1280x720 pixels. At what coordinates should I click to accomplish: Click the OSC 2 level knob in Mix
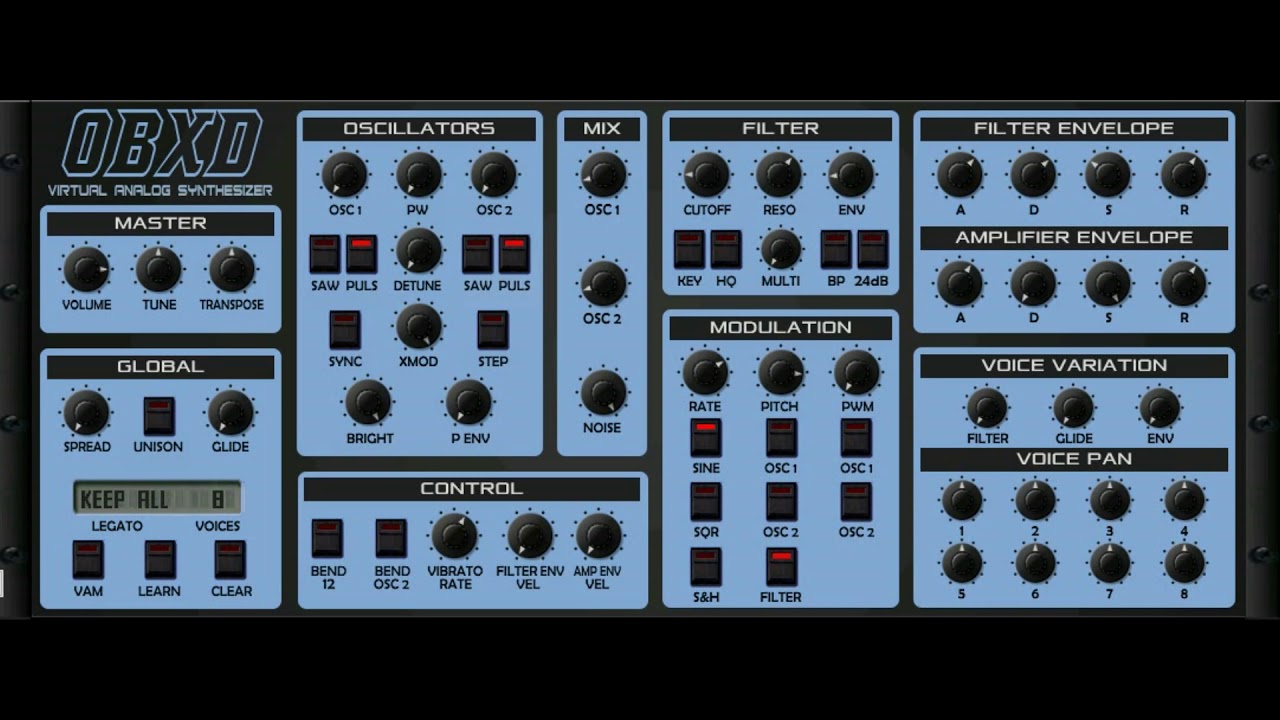pyautogui.click(x=603, y=284)
